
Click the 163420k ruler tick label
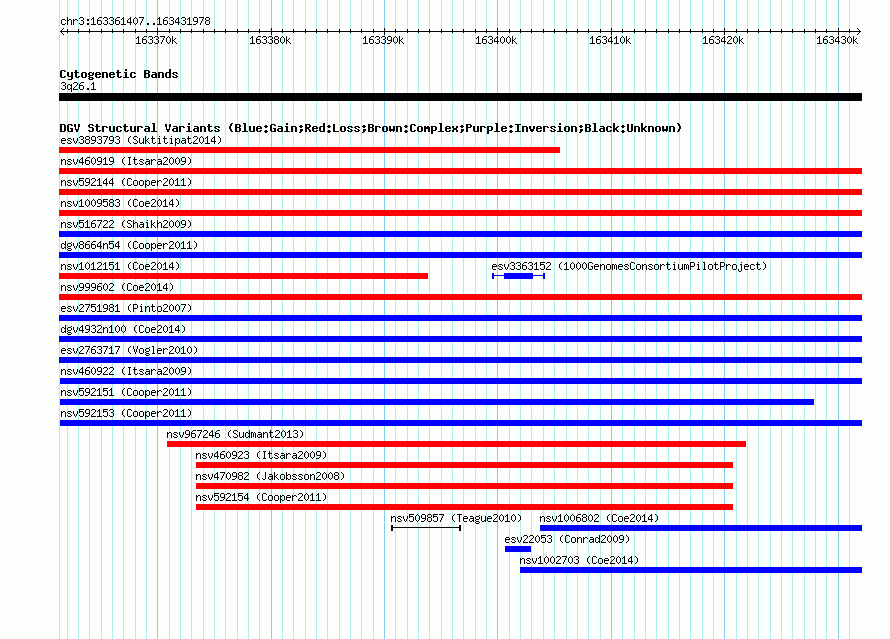[x=723, y=41]
